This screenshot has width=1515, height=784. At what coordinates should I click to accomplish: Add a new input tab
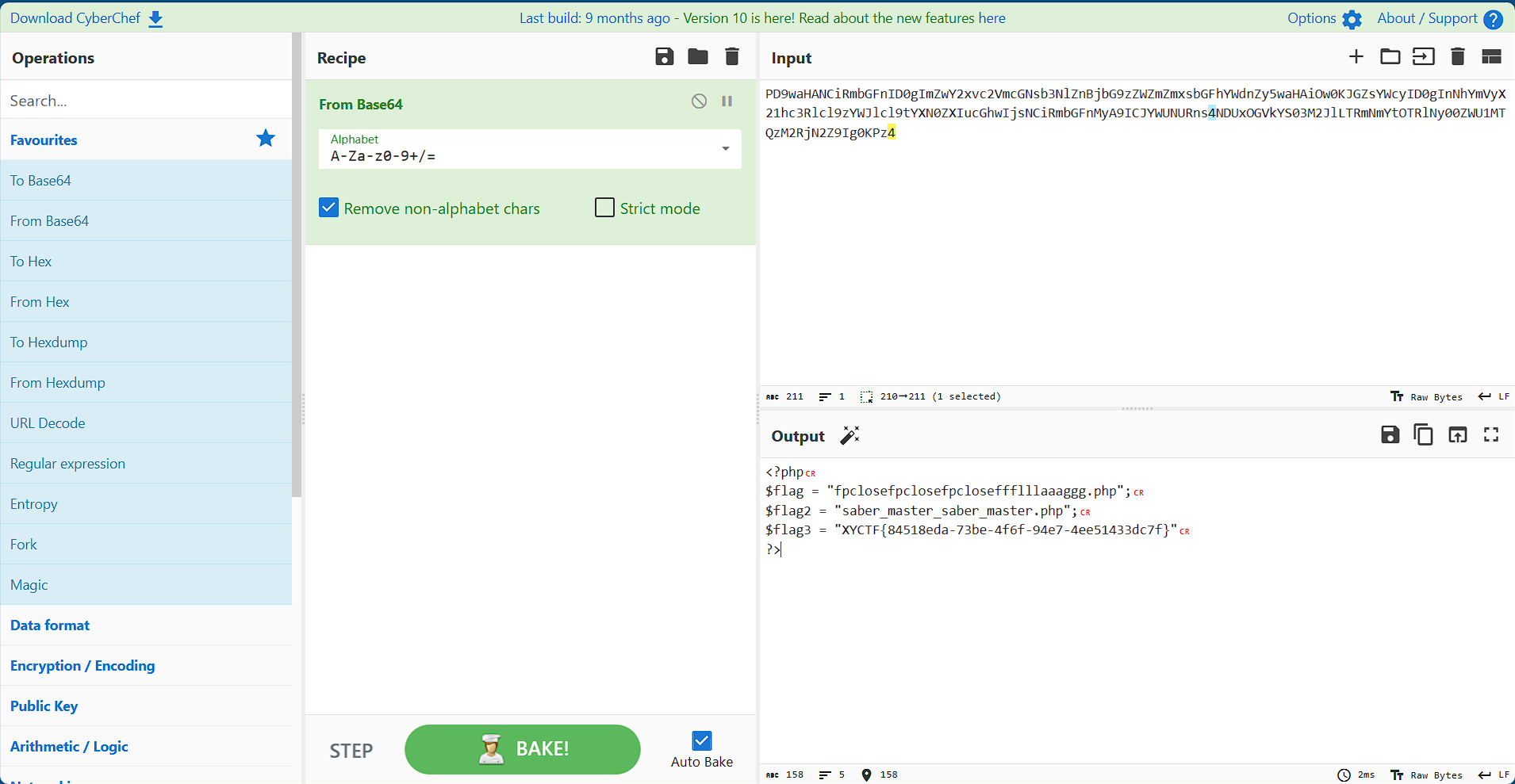point(1356,56)
